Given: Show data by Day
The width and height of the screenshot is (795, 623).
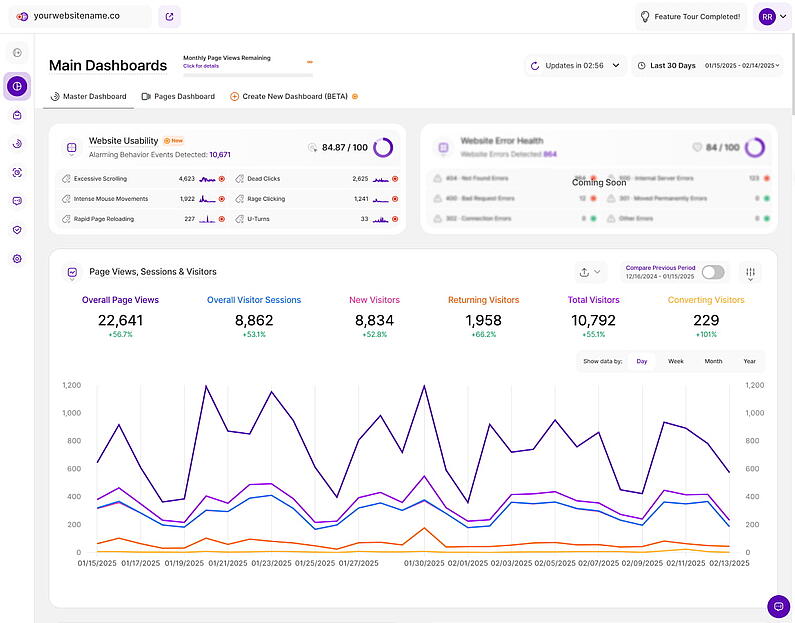Looking at the screenshot, I should (642, 361).
